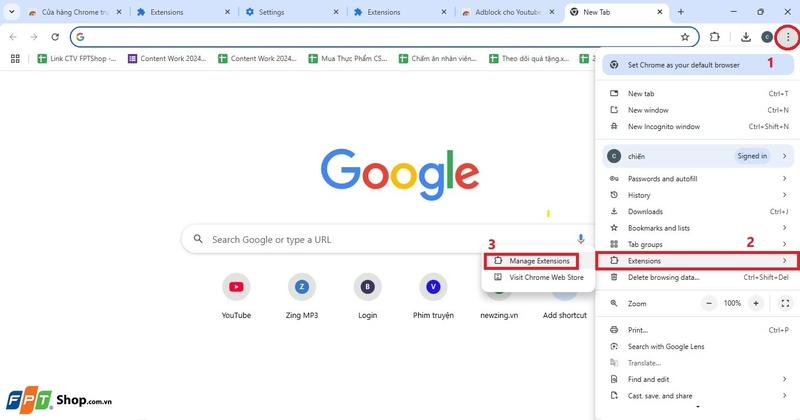The height and width of the screenshot is (420, 800).
Task: Select New tab in Chrome menu
Action: pyautogui.click(x=698, y=93)
